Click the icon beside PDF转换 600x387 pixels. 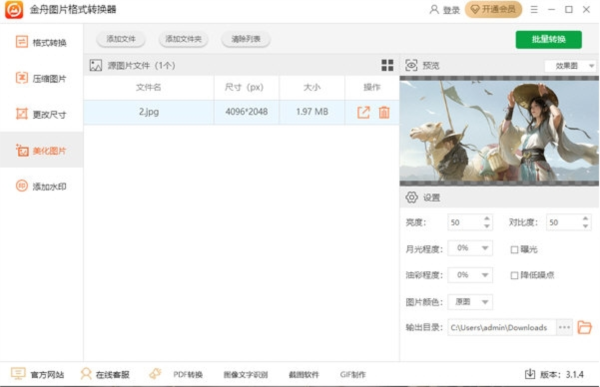155,374
